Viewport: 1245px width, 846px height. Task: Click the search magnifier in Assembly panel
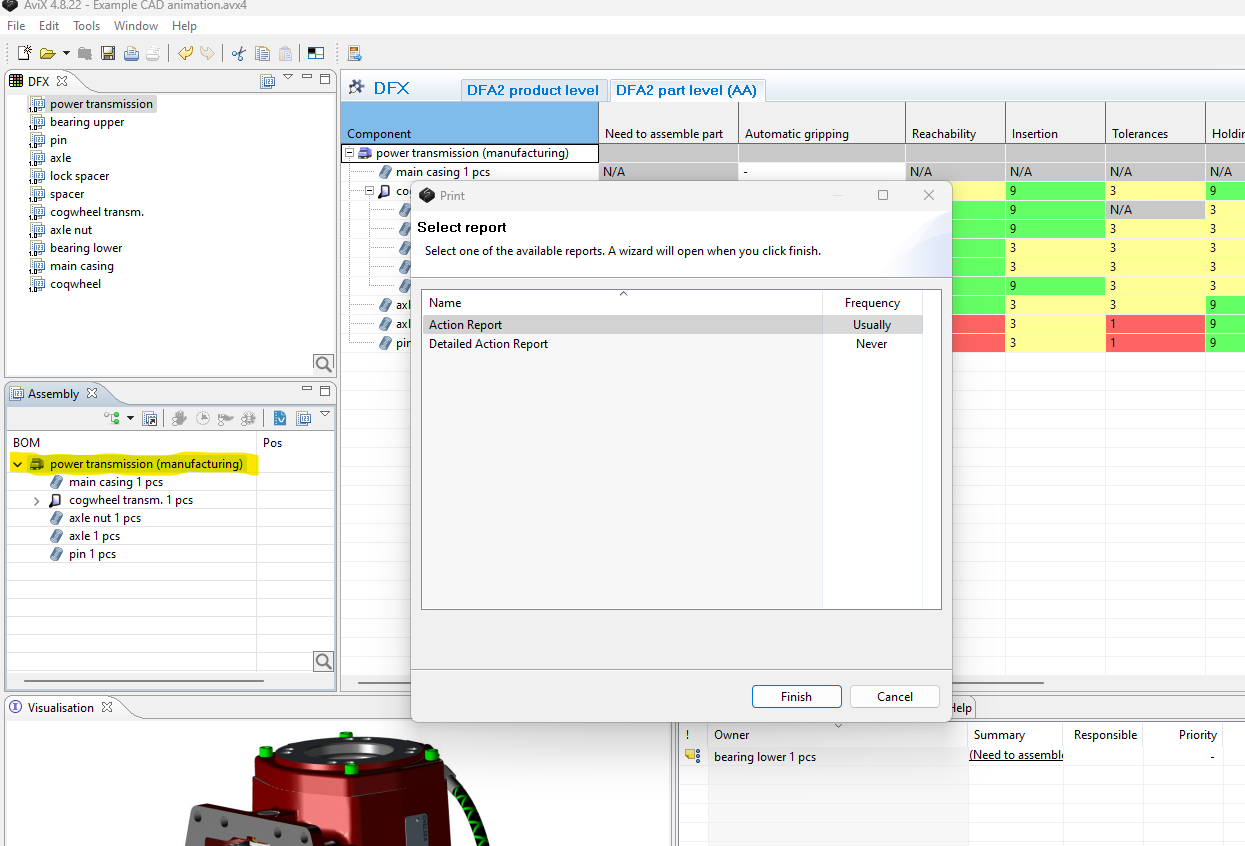pyautogui.click(x=323, y=661)
